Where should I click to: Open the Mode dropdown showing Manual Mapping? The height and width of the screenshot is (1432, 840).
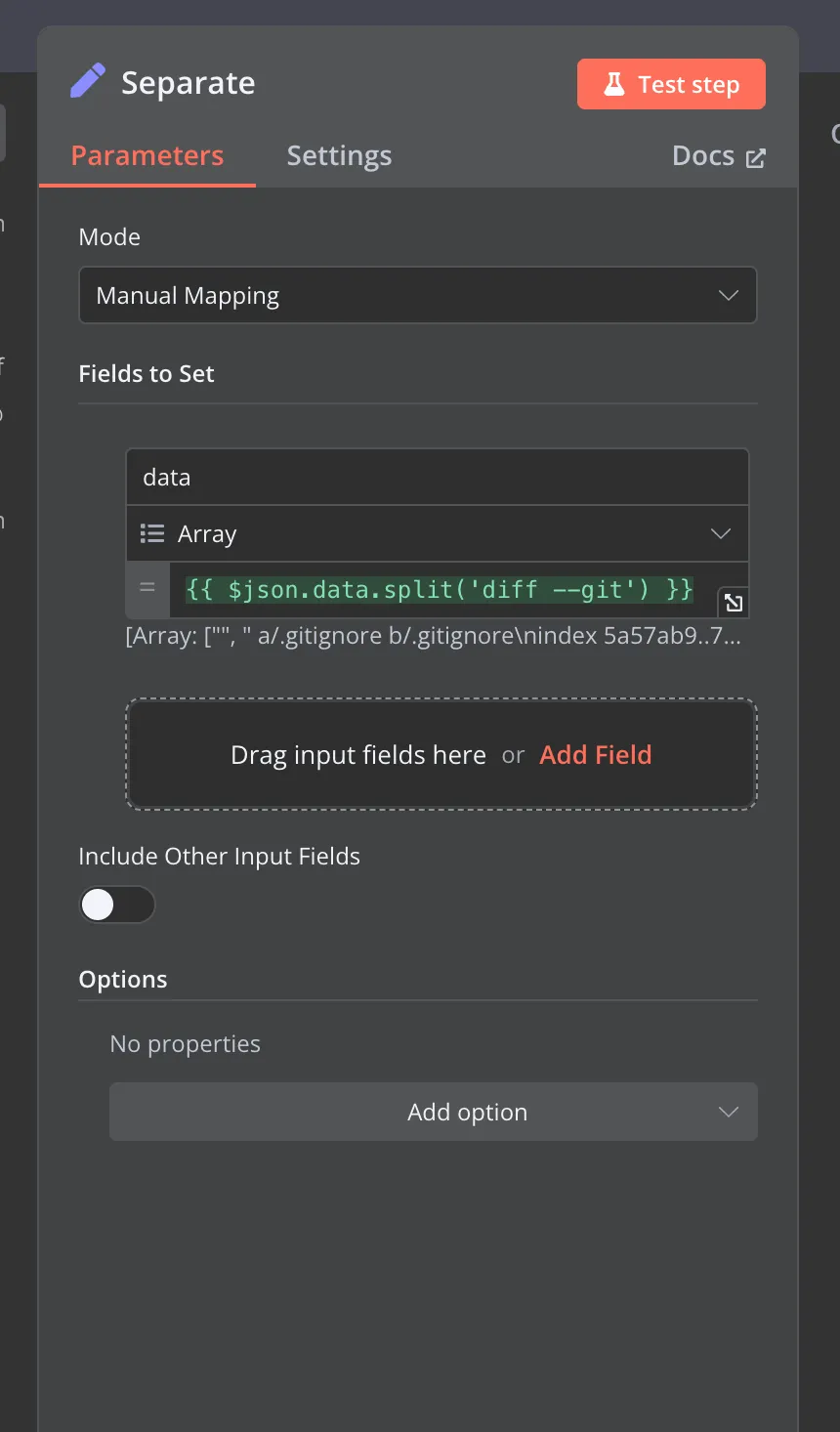point(418,295)
